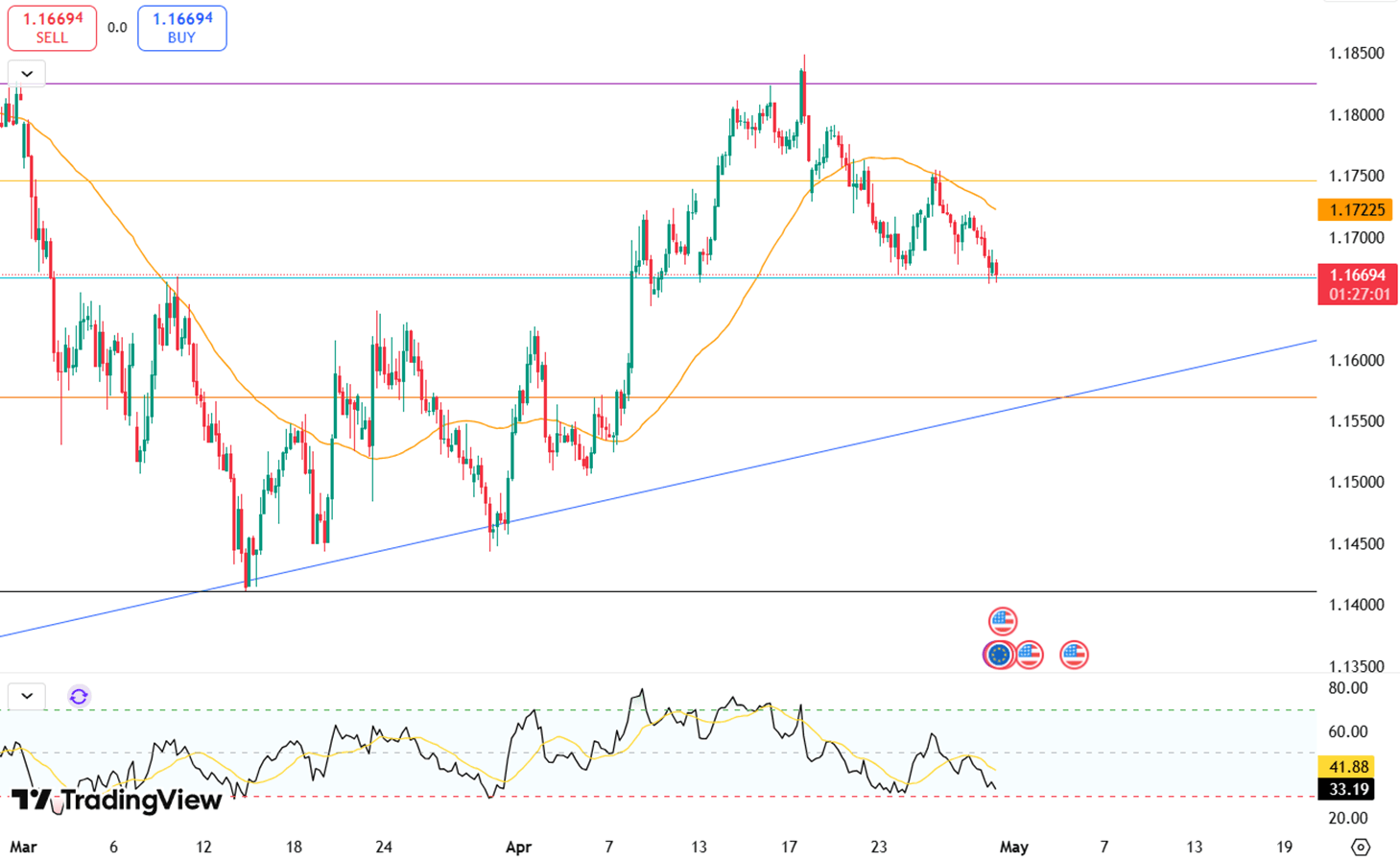The height and width of the screenshot is (861, 1400).
Task: Click the Apr label on time axis
Action: tap(518, 847)
